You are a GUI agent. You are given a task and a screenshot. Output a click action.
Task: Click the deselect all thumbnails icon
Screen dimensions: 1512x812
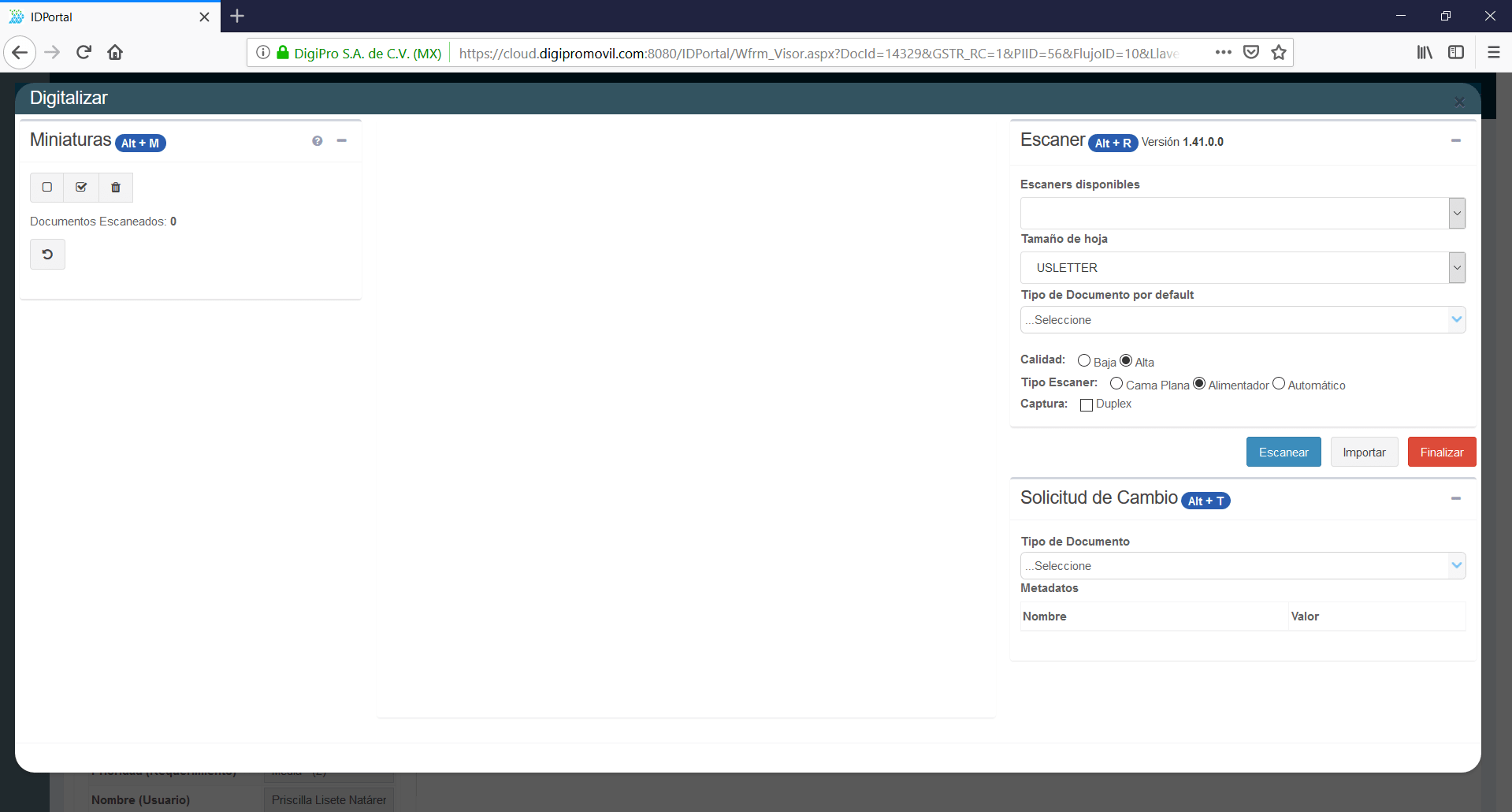click(x=47, y=188)
